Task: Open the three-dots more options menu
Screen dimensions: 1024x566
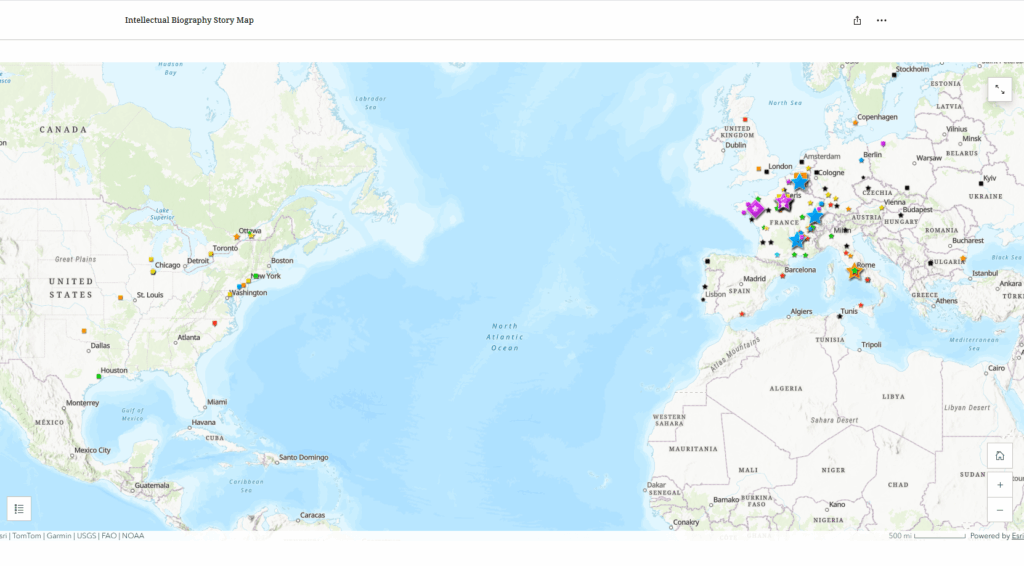Action: (881, 20)
